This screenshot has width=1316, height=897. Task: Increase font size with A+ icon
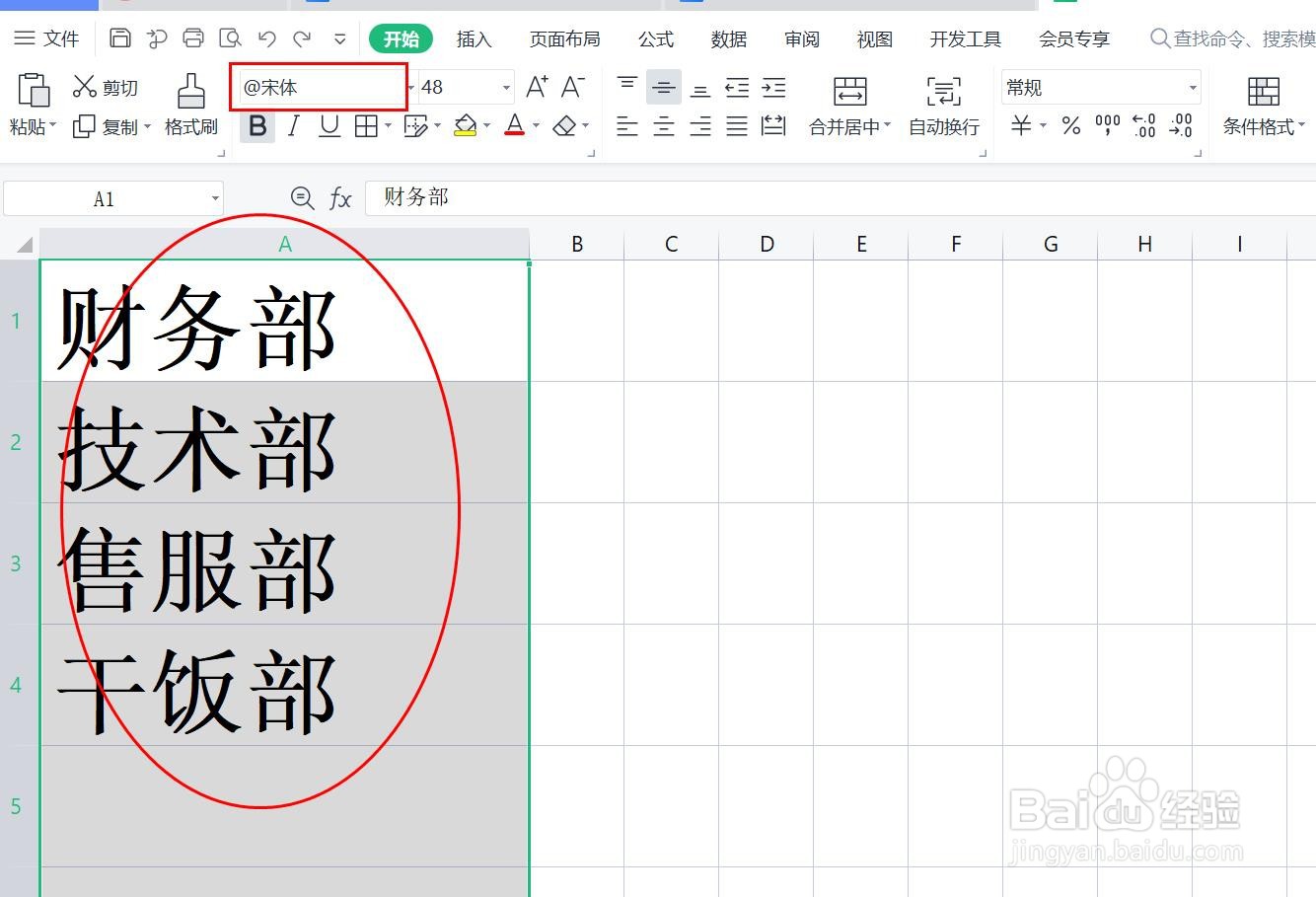pos(537,87)
